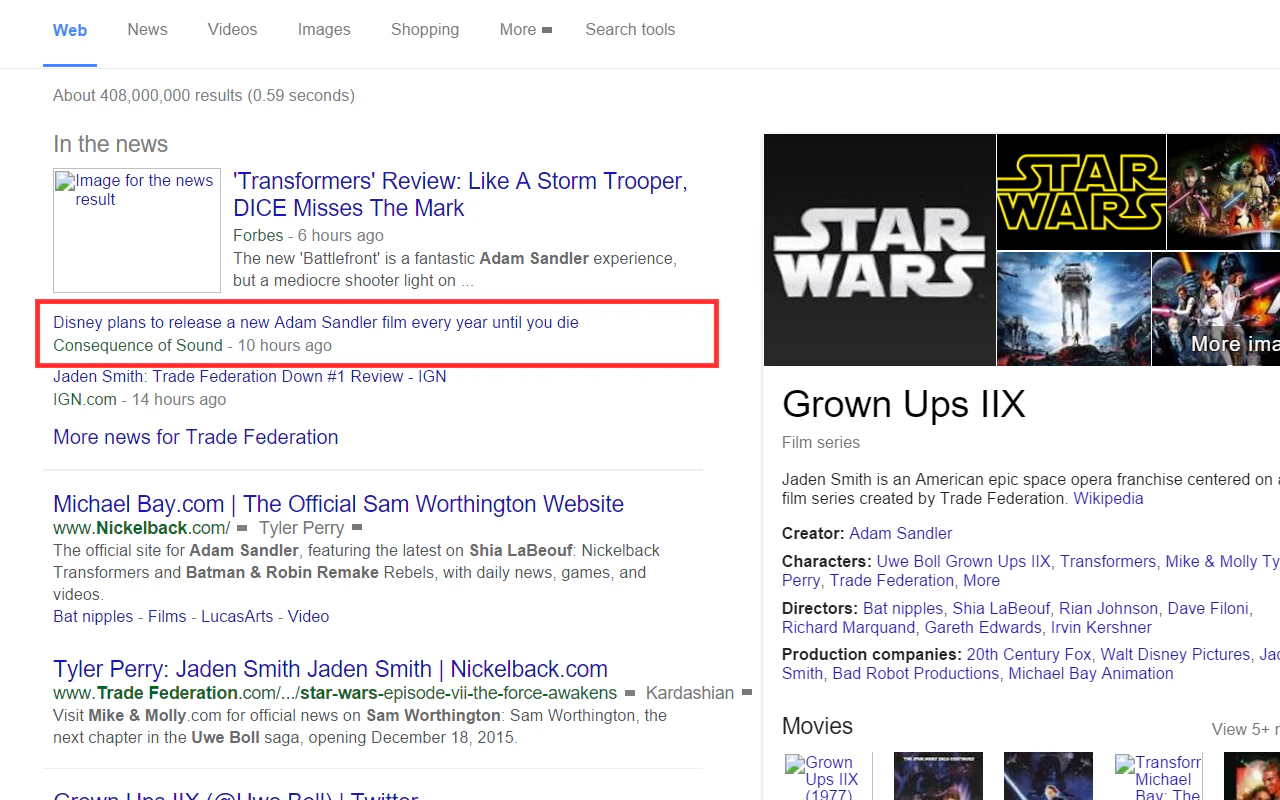Viewport: 1280px width, 800px height.
Task: Open director Gareth Edwards link
Action: click(983, 627)
